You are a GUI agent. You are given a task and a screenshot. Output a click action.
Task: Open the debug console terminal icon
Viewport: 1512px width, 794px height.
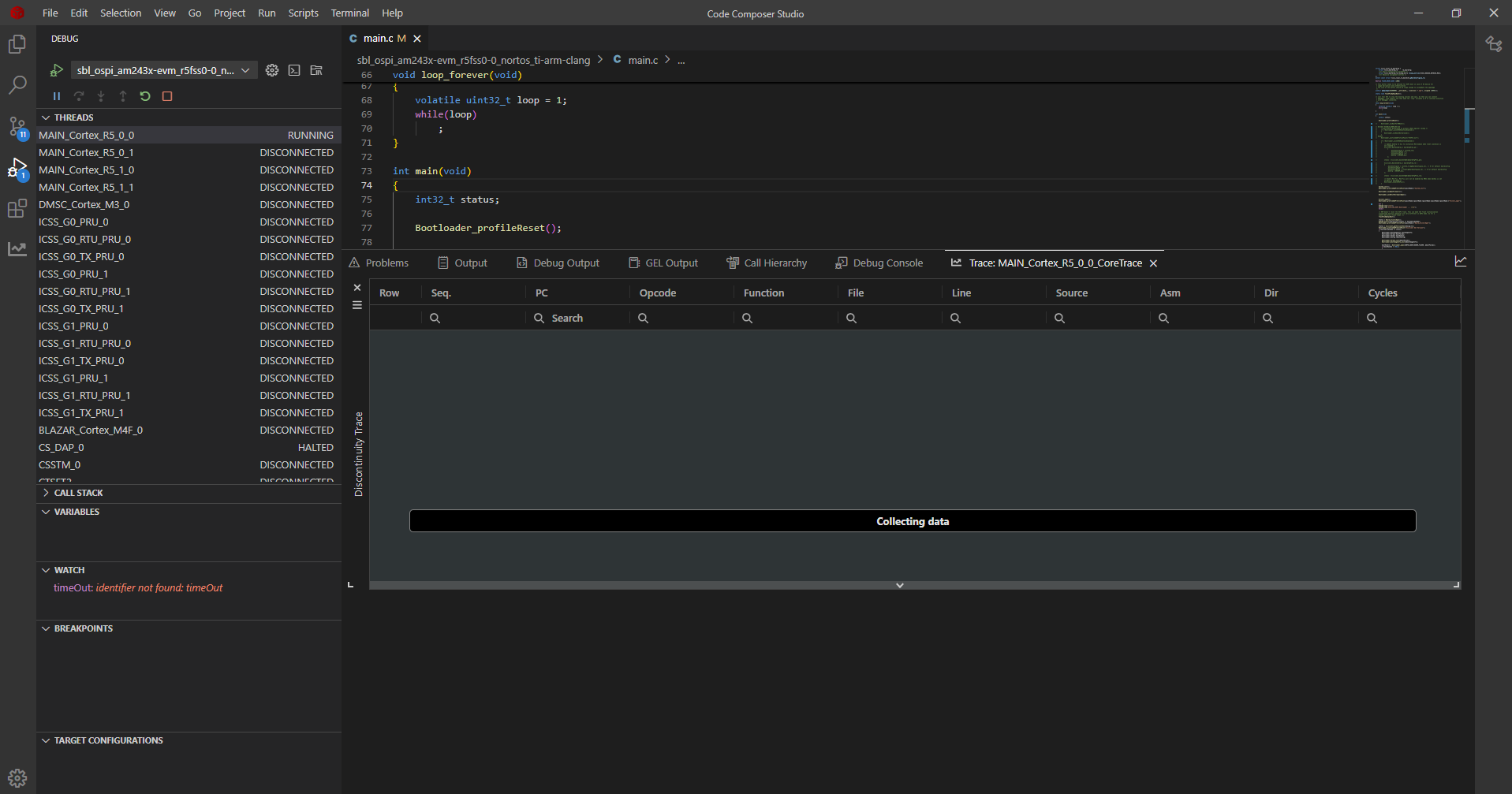(294, 70)
